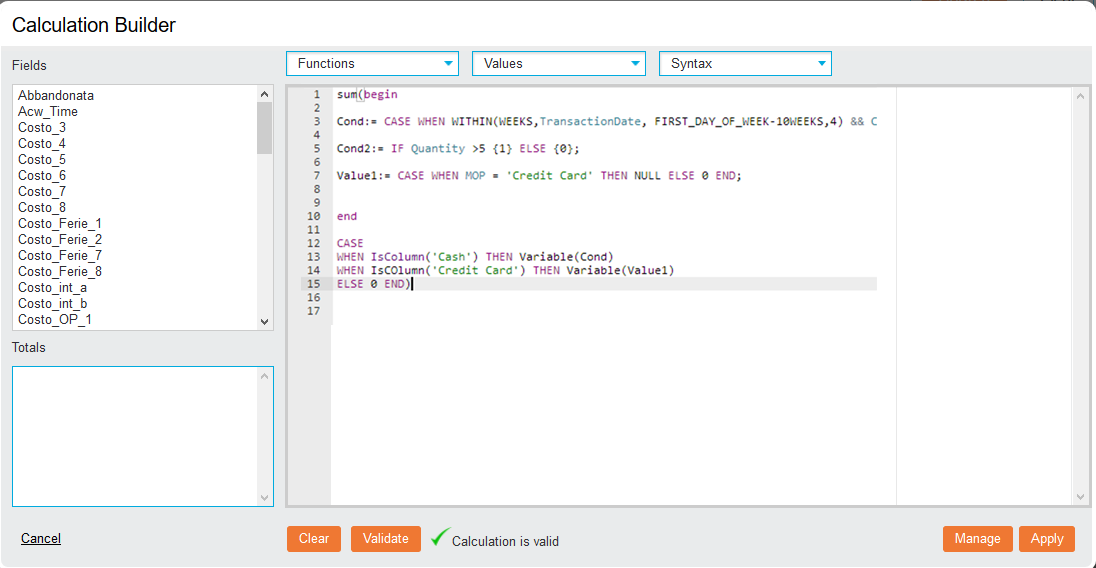This screenshot has width=1096, height=568.
Task: Click the line with Variable(Value1)
Action: click(505, 270)
